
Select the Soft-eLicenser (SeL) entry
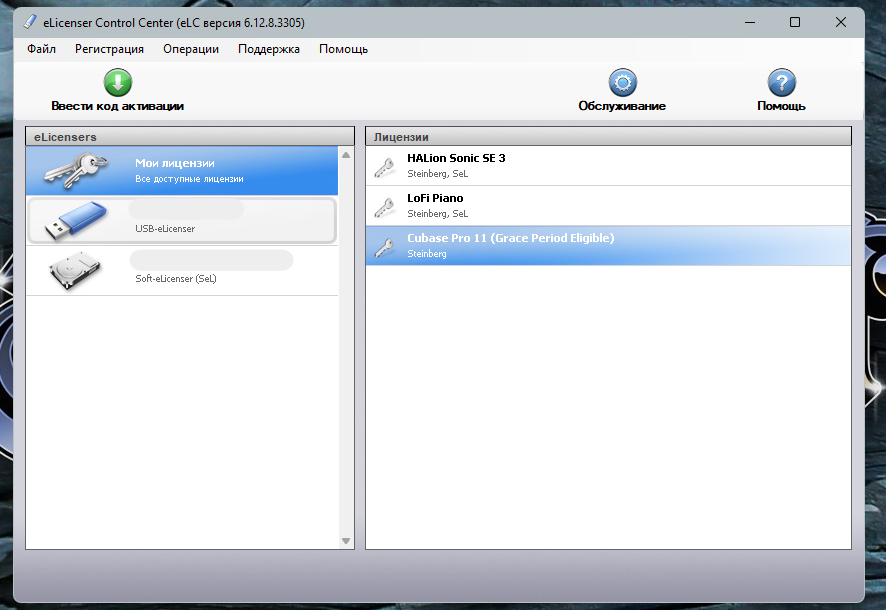(x=182, y=271)
